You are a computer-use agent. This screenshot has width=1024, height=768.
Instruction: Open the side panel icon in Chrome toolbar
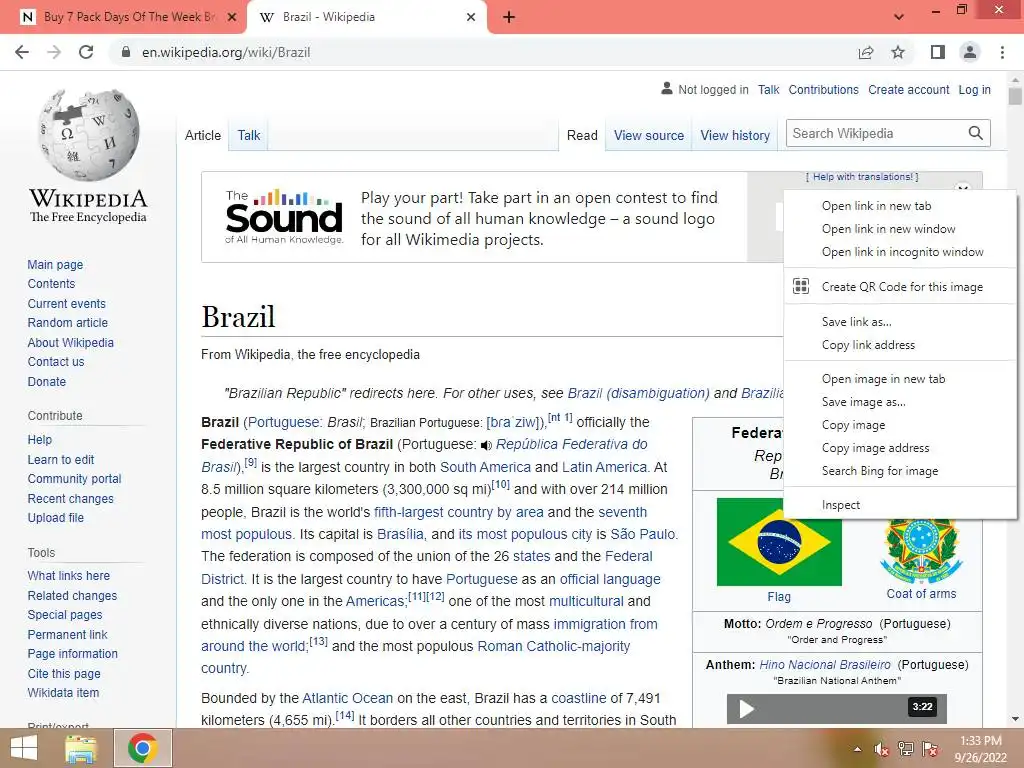pyautogui.click(x=938, y=52)
